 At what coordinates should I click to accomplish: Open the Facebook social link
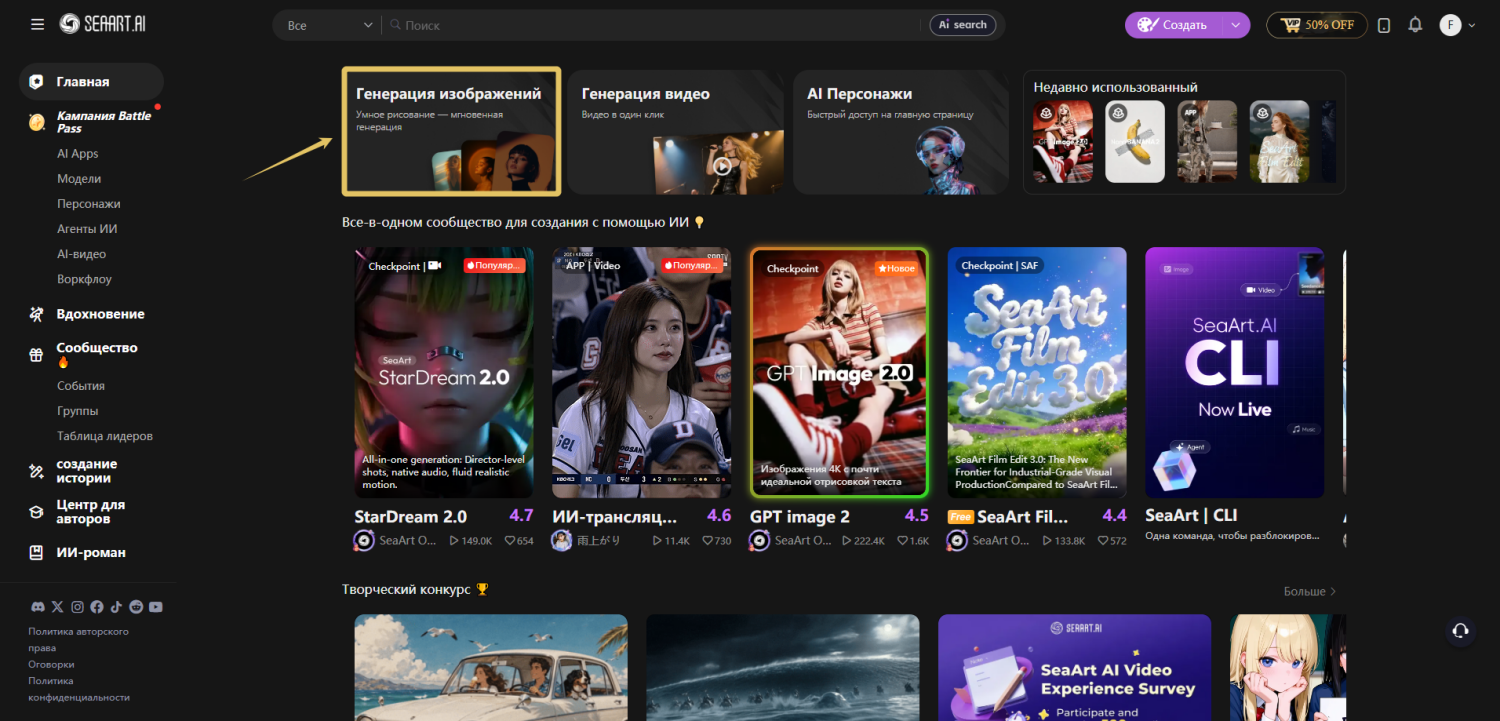pyautogui.click(x=97, y=607)
